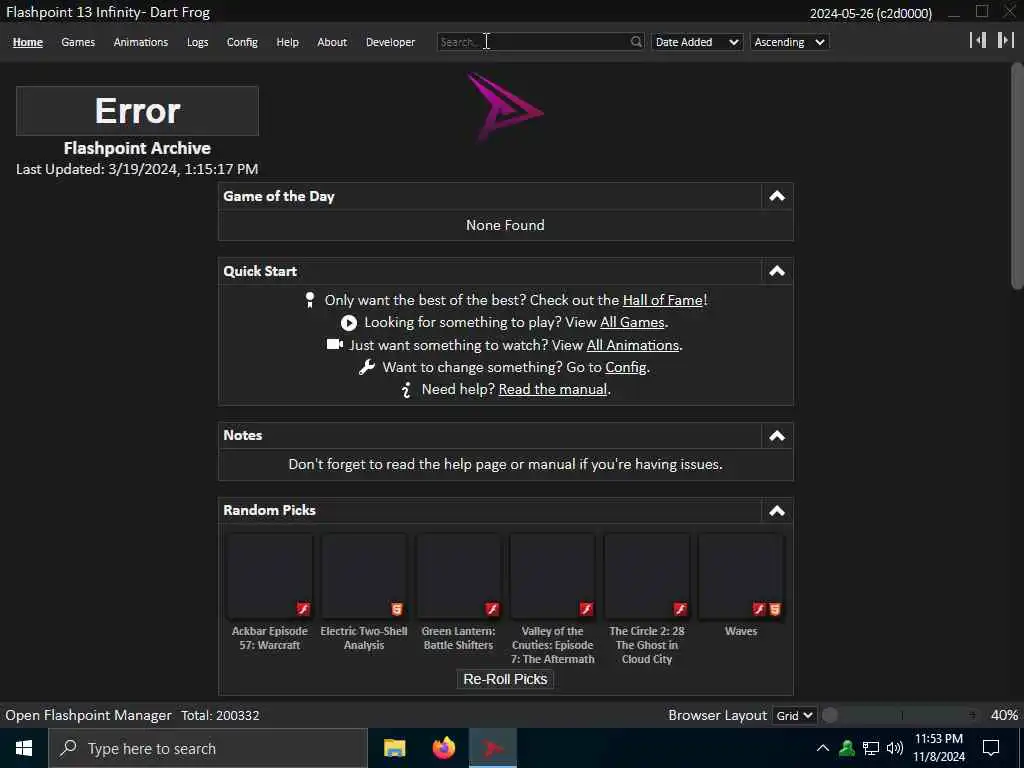Open the Ascending order dropdown
The image size is (1024, 768).
coord(790,42)
